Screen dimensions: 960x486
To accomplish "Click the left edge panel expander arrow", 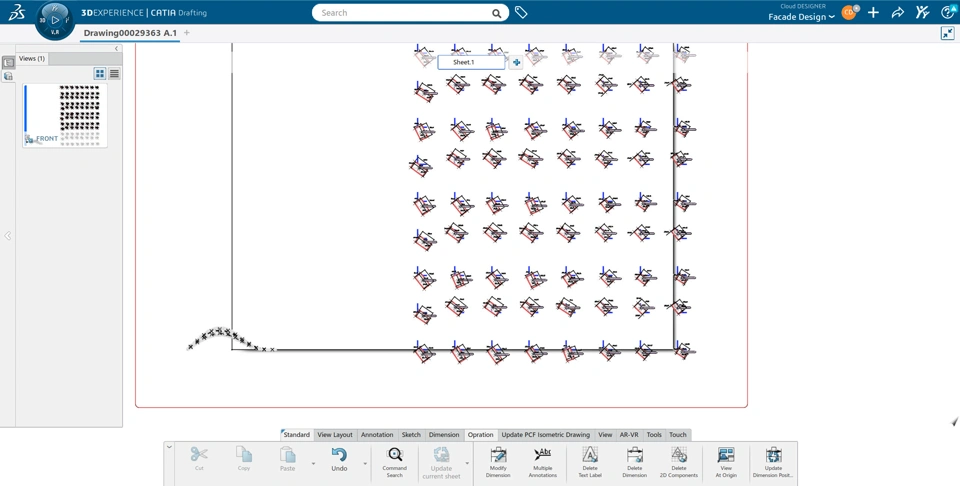I will pos(7,236).
